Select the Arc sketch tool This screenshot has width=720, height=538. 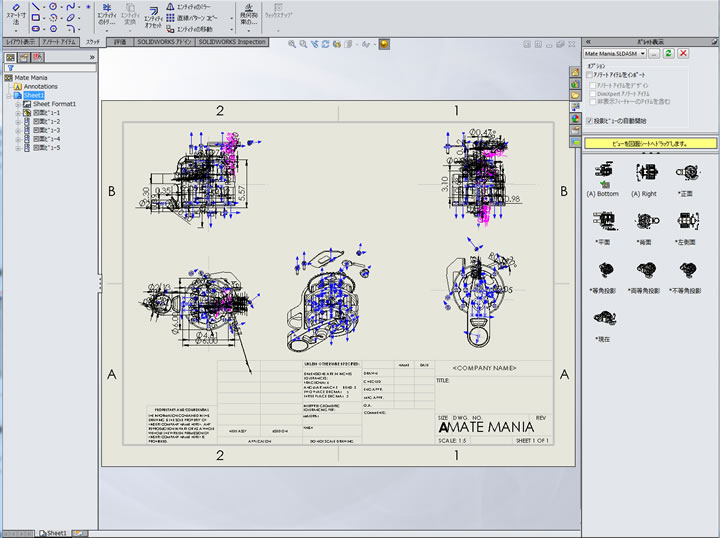pyautogui.click(x=53, y=18)
